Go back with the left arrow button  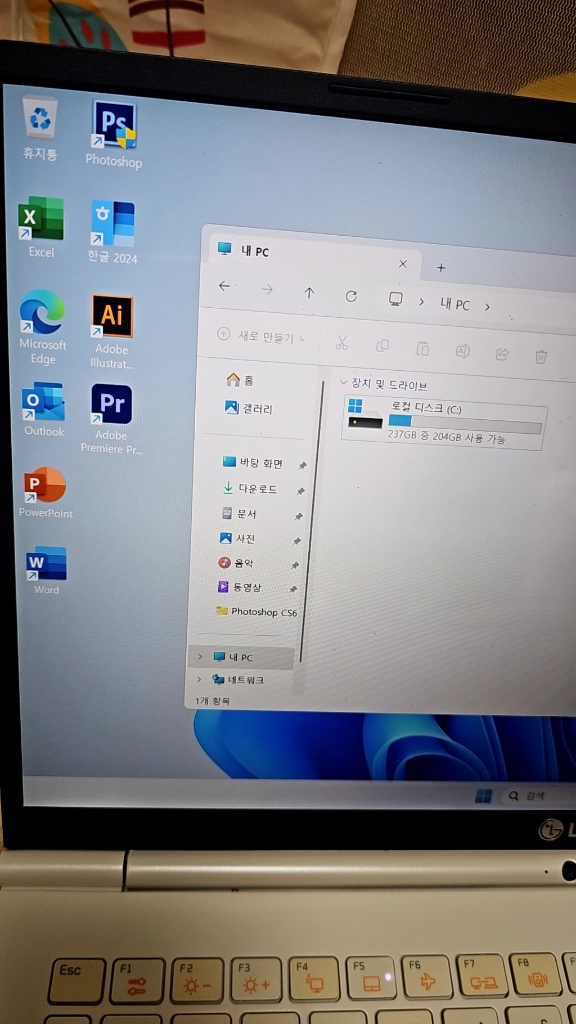224,286
